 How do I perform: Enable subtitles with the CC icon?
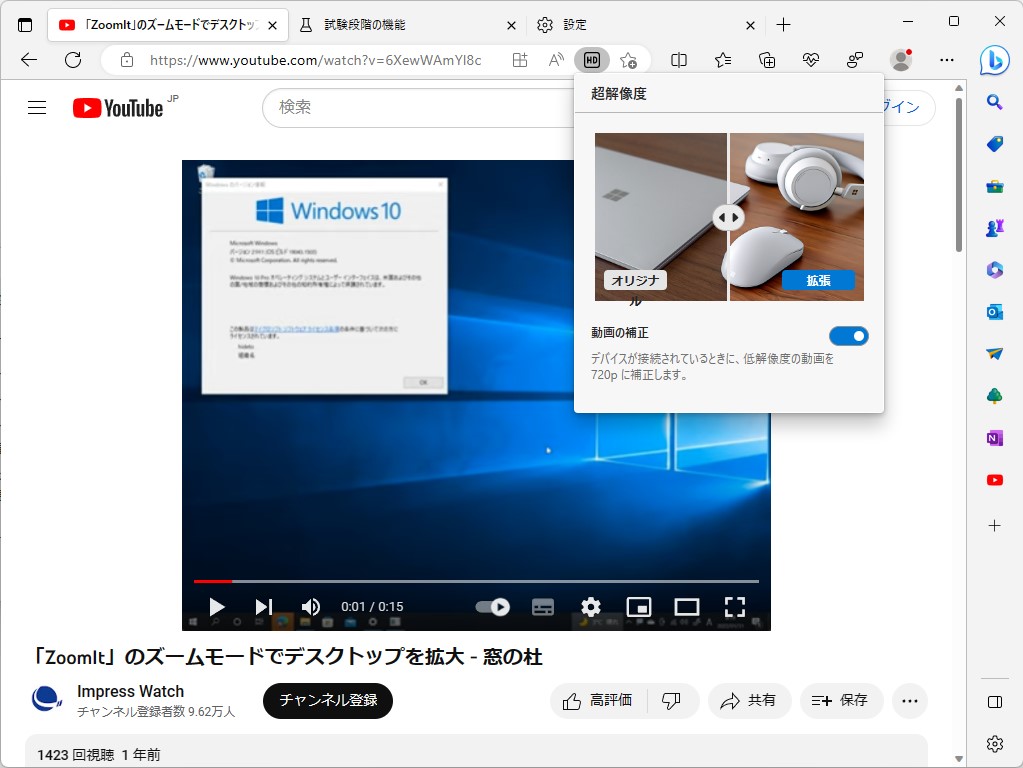point(541,606)
